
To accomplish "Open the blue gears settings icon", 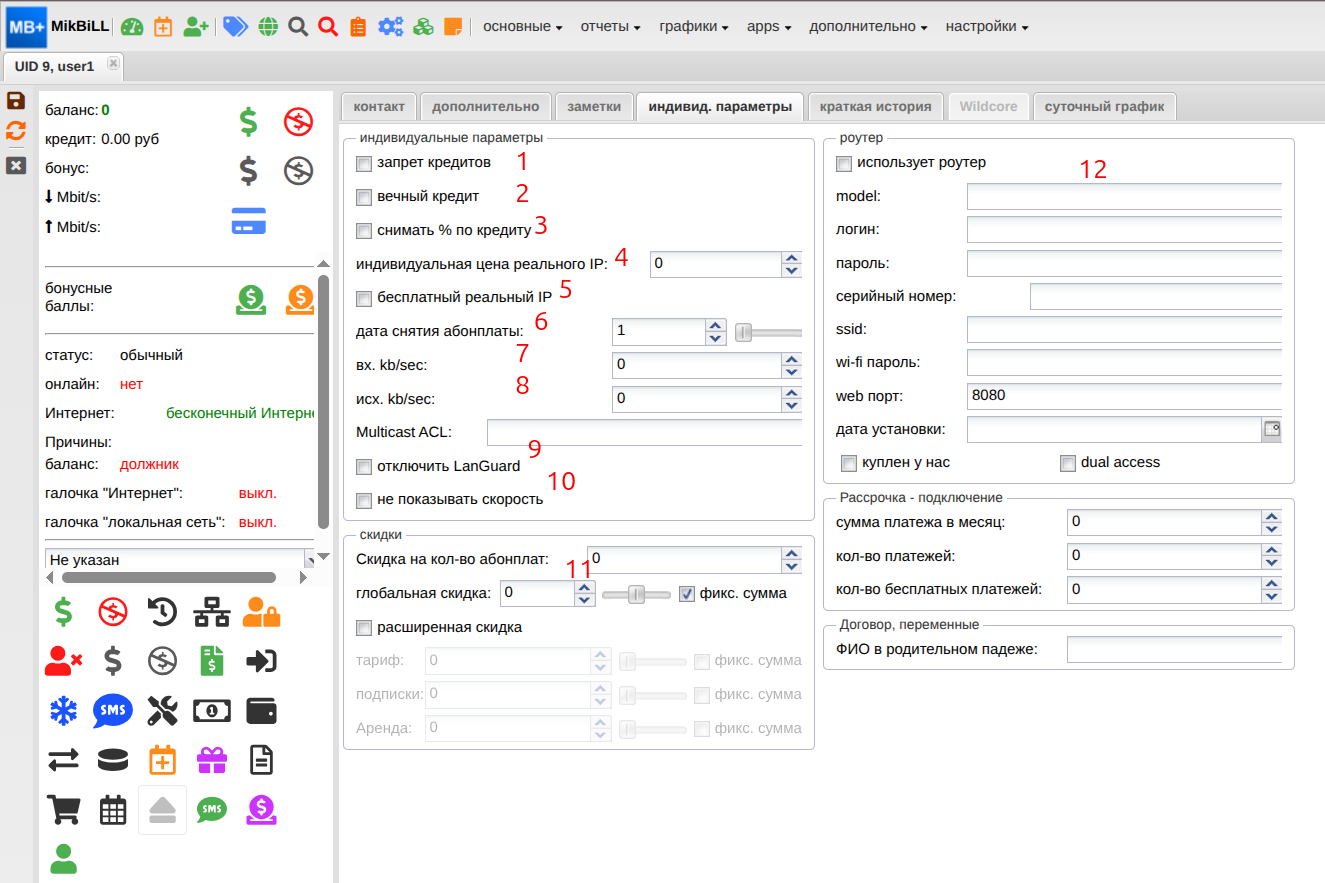I will click(390, 27).
